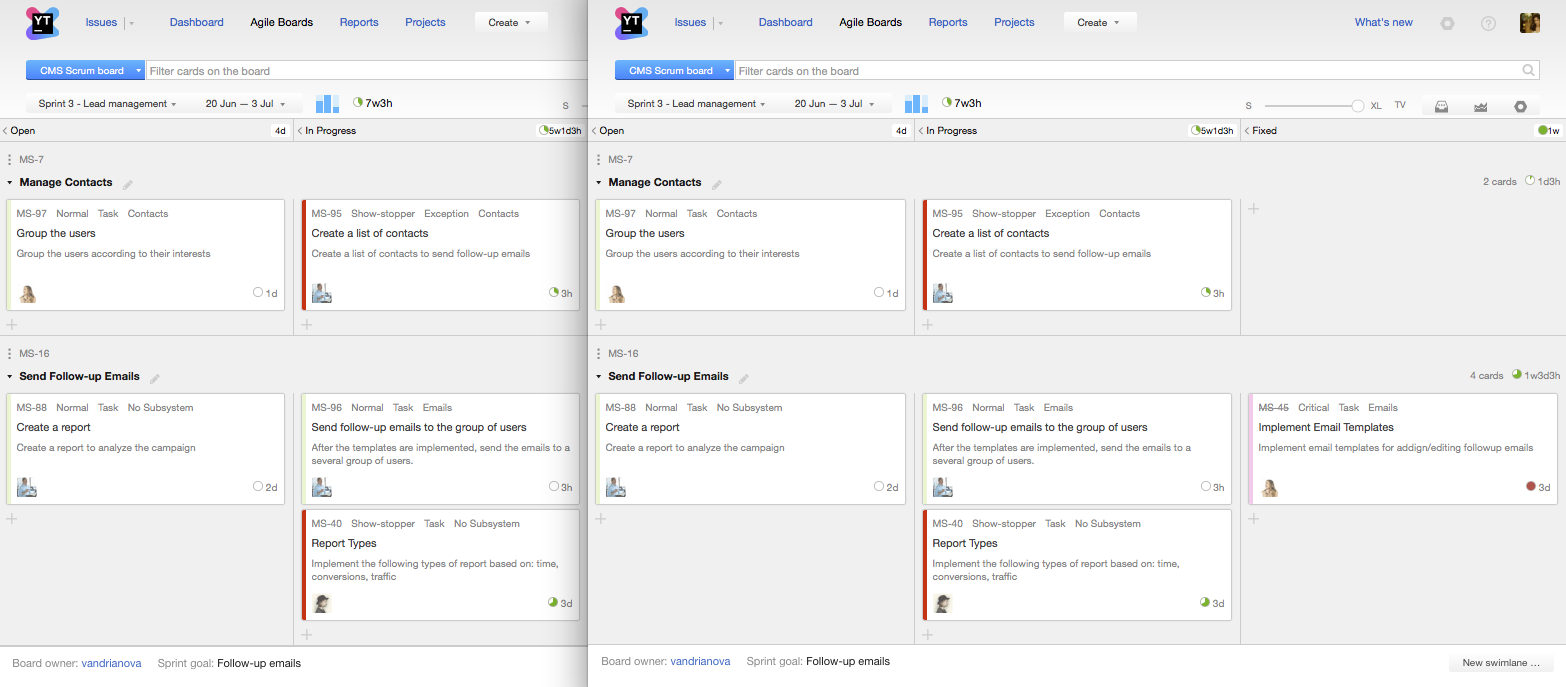Go to Issues in right window
Screen dimensions: 1566x687
(690, 22)
